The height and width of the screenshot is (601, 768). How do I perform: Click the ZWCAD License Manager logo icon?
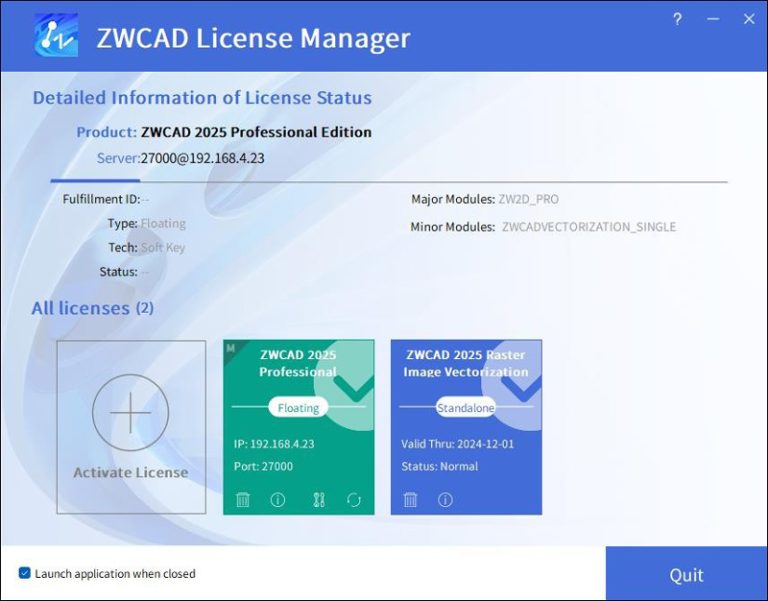tap(56, 39)
